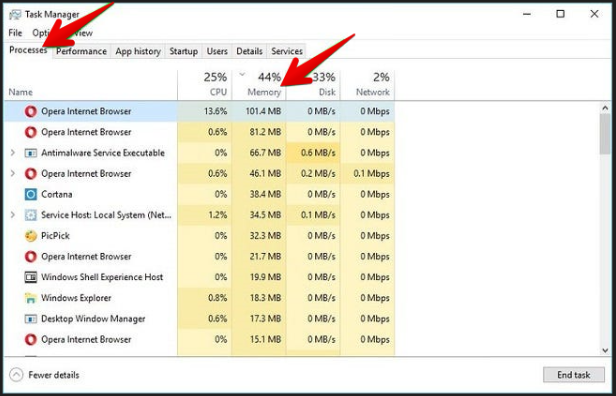Open the View menu

84,33
